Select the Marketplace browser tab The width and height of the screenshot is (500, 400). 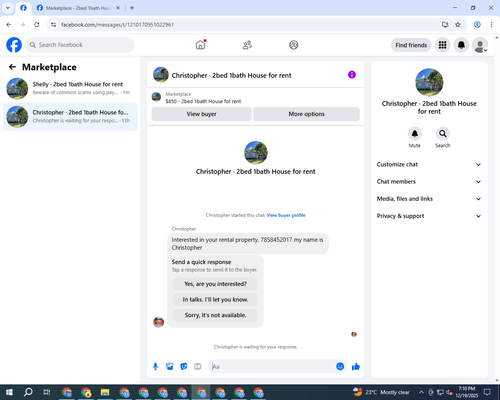coord(78,8)
